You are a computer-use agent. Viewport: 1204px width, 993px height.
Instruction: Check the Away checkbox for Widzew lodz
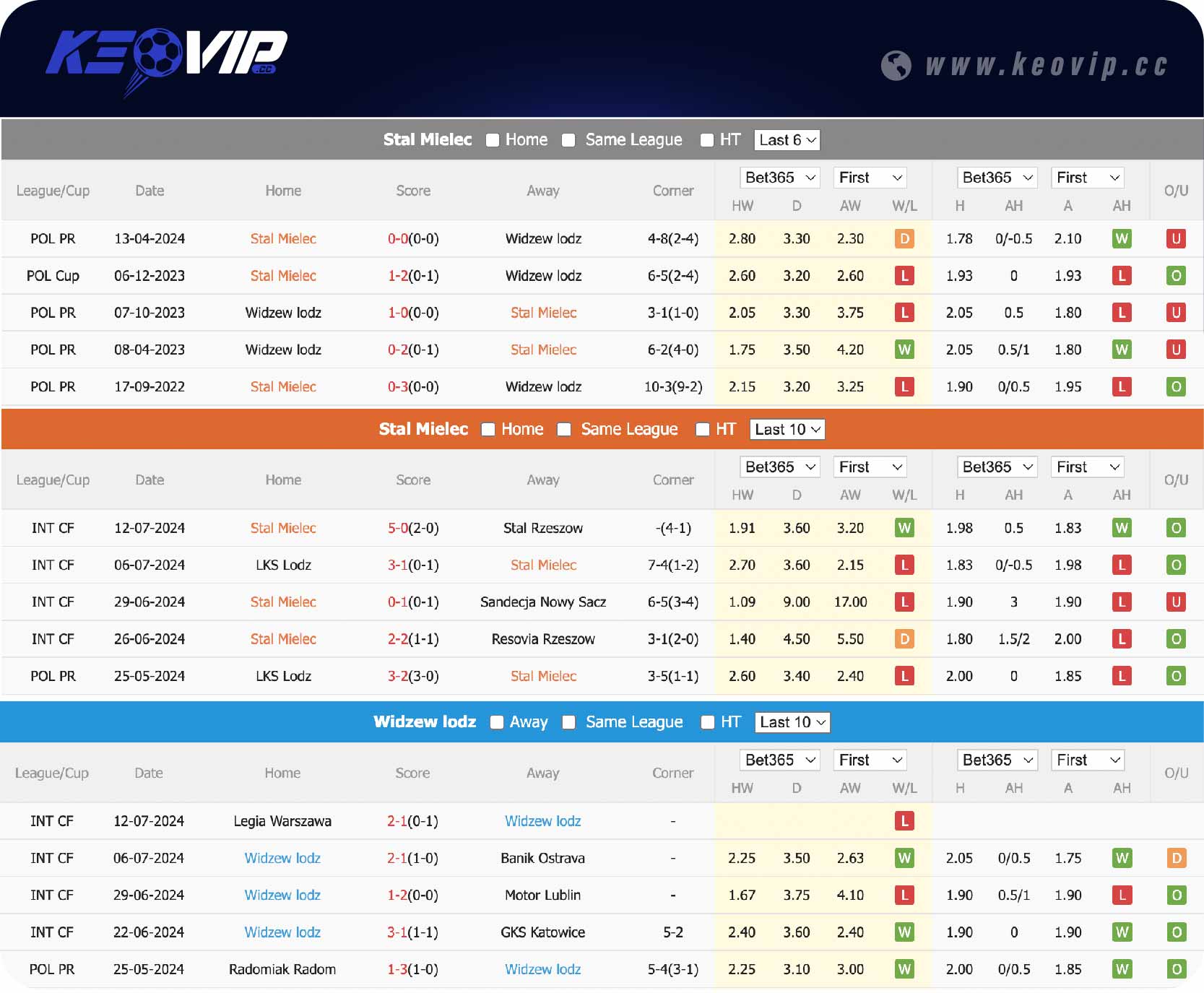[497, 722]
